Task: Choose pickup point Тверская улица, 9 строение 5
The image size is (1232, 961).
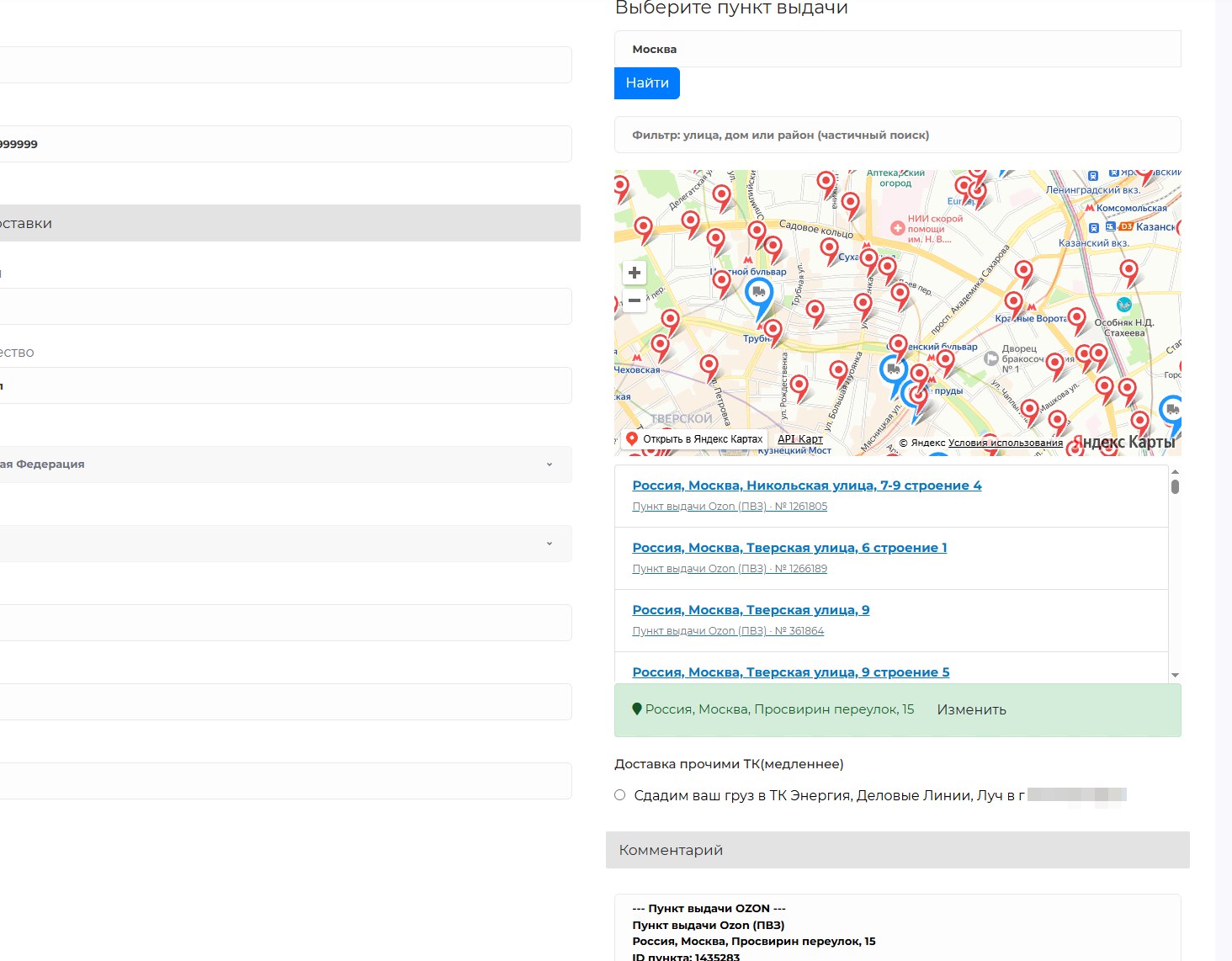Action: point(791,672)
